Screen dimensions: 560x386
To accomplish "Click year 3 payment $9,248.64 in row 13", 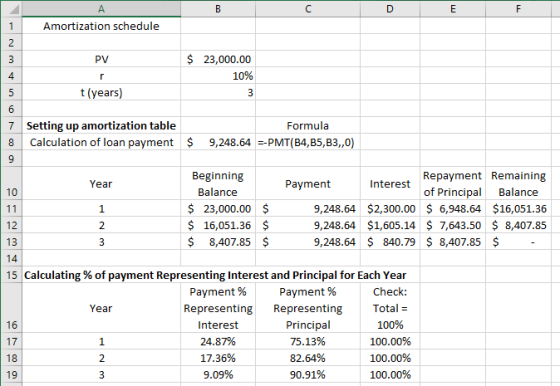I will (x=308, y=242).
